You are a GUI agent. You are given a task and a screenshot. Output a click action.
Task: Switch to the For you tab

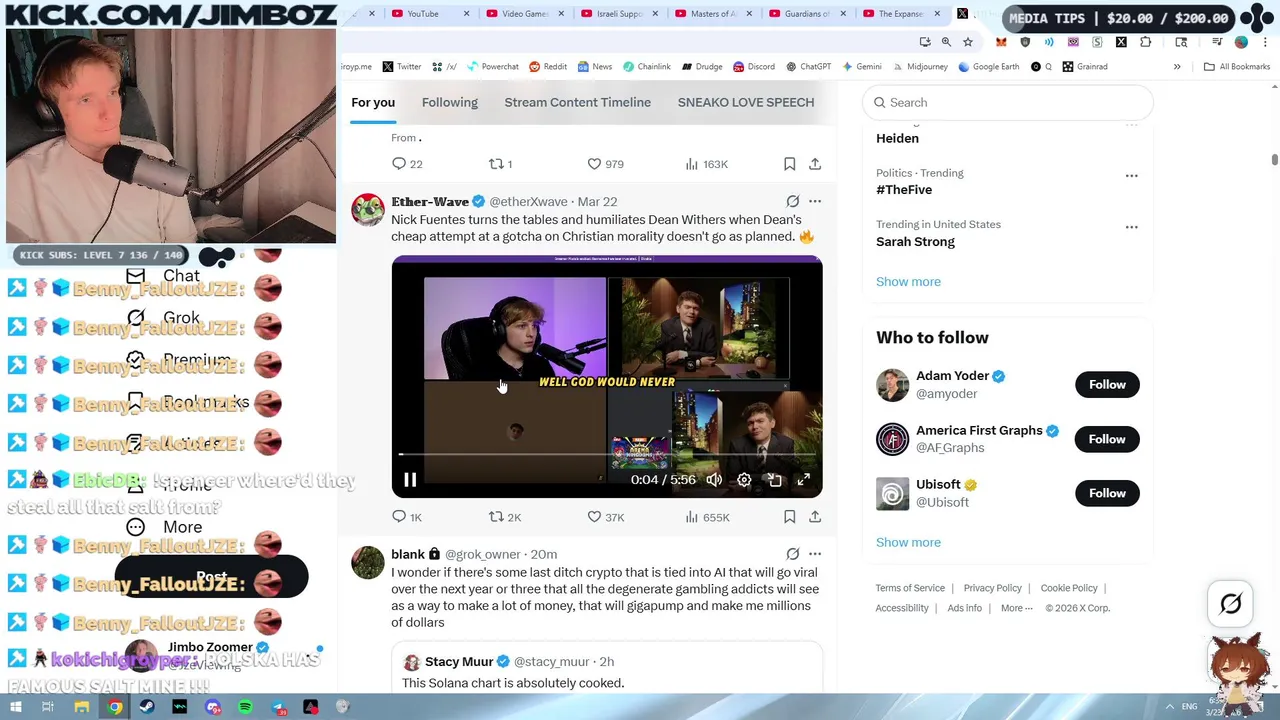(373, 102)
